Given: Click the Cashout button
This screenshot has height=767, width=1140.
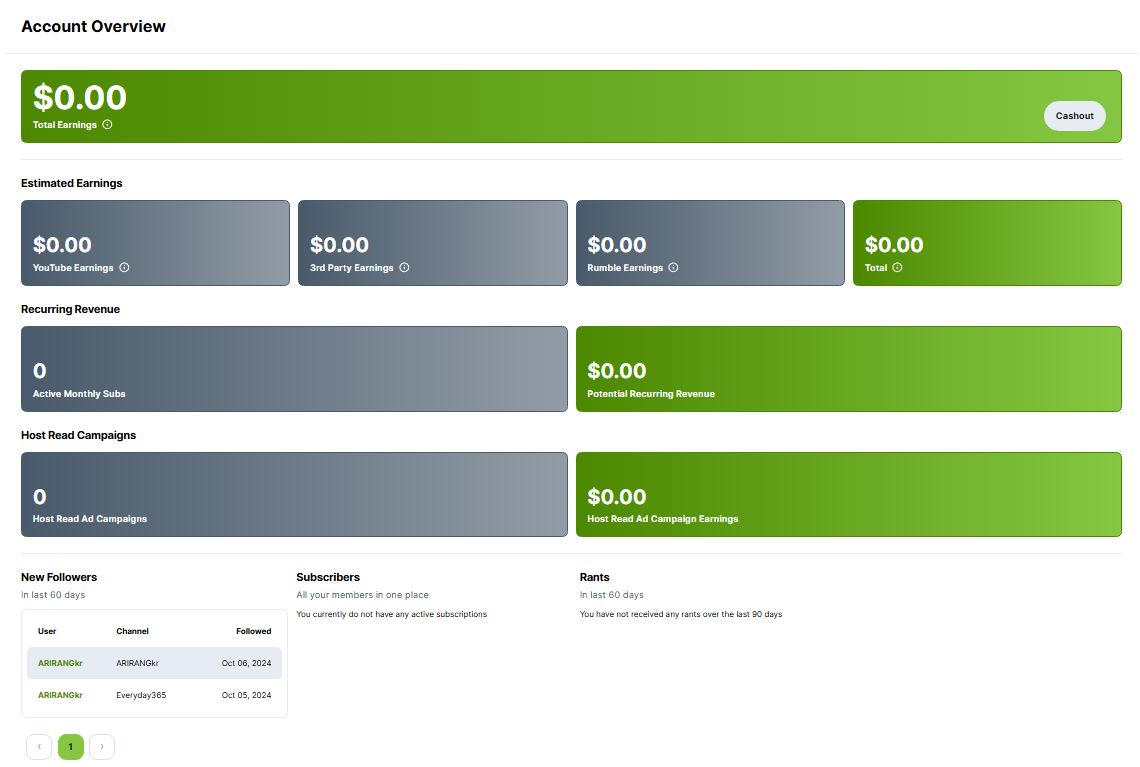Looking at the screenshot, I should click(1074, 116).
